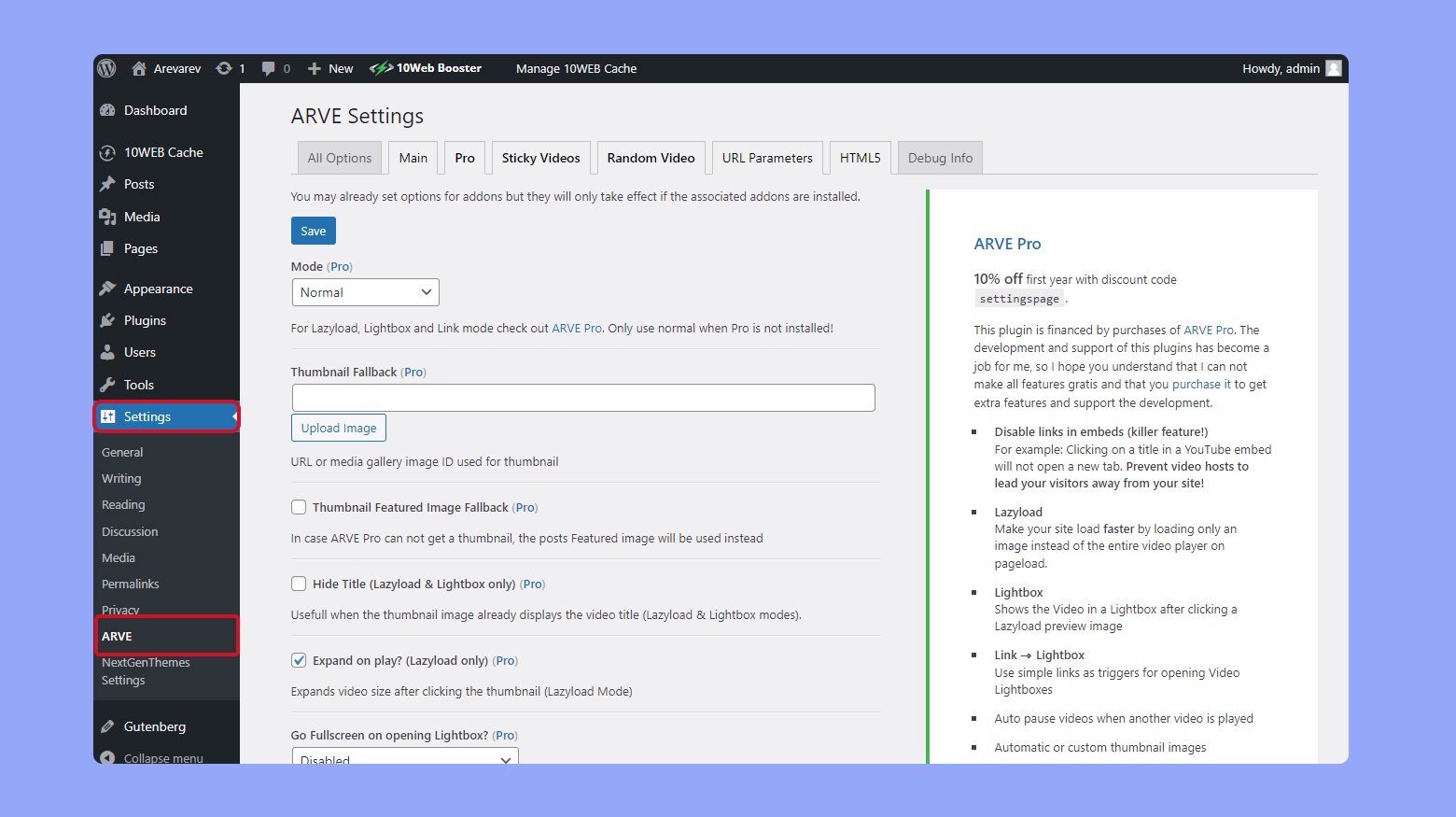Switch to the Sticky Videos tab
Screen dimensions: 1456x817
(x=540, y=157)
